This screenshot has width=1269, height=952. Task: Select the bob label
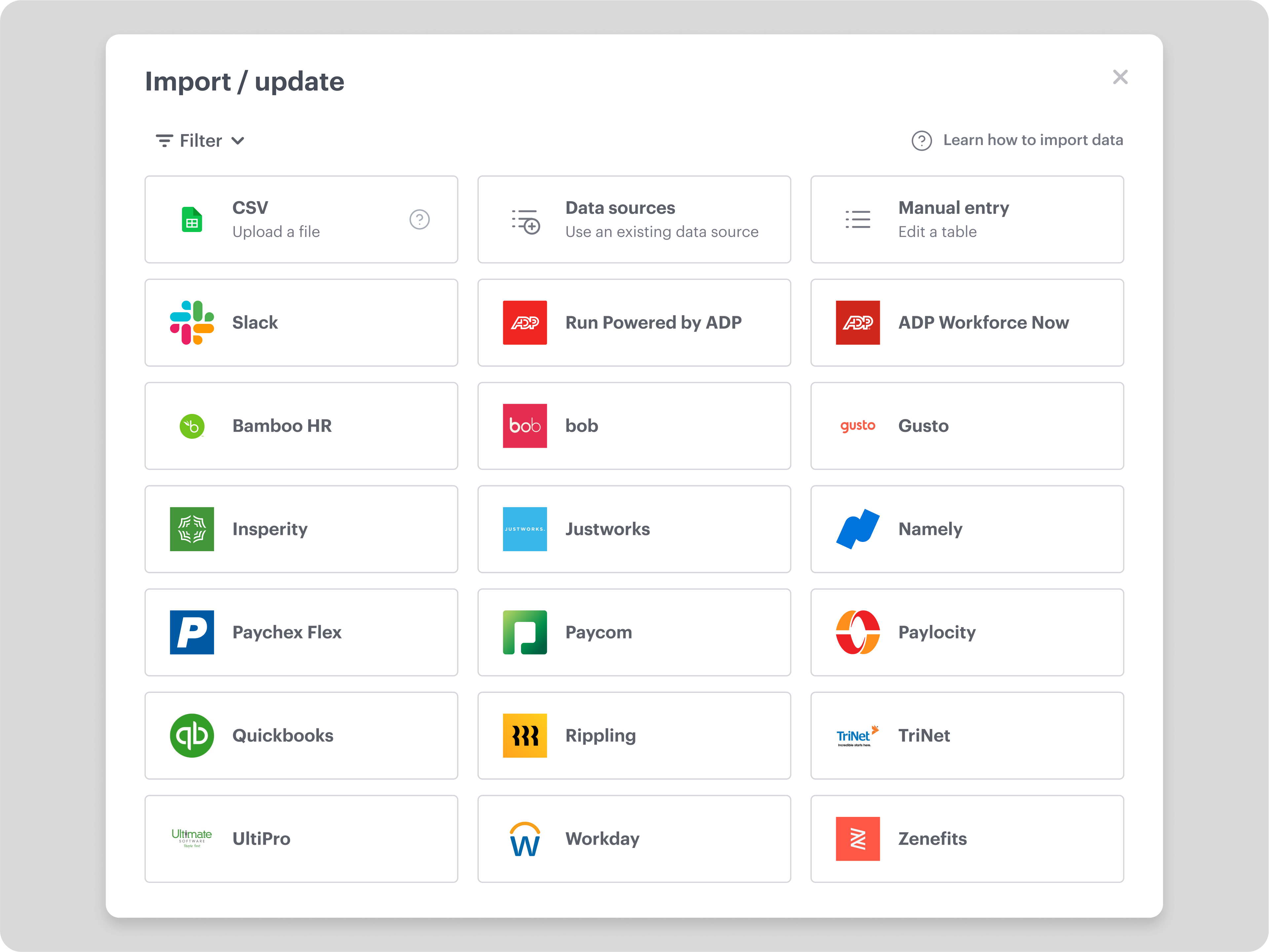coord(582,426)
